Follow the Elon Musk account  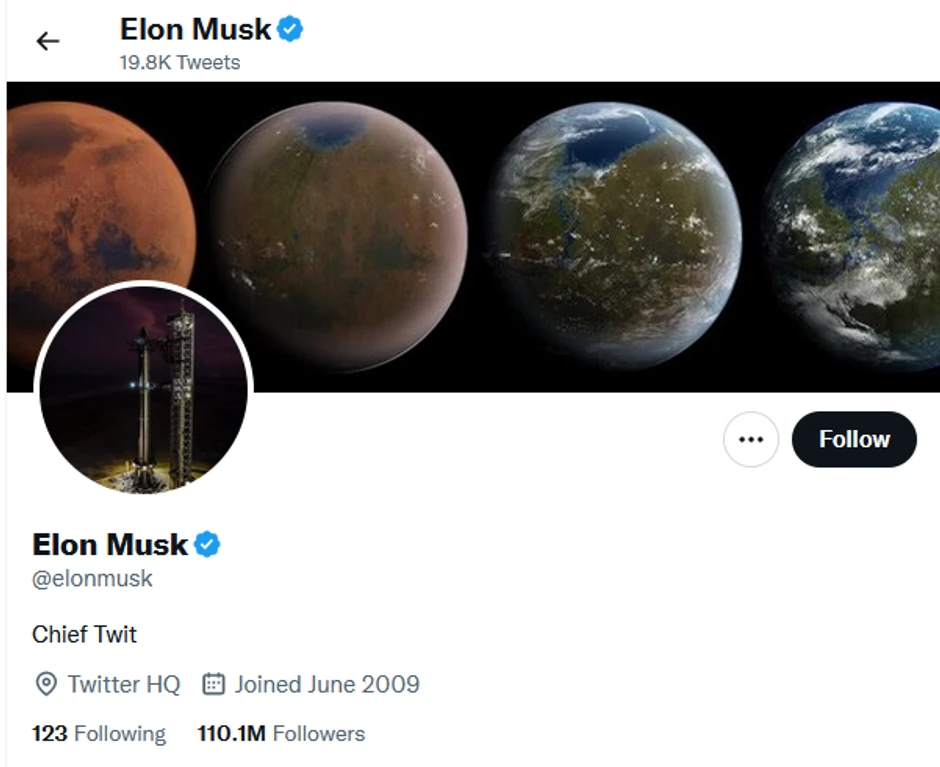[853, 439]
